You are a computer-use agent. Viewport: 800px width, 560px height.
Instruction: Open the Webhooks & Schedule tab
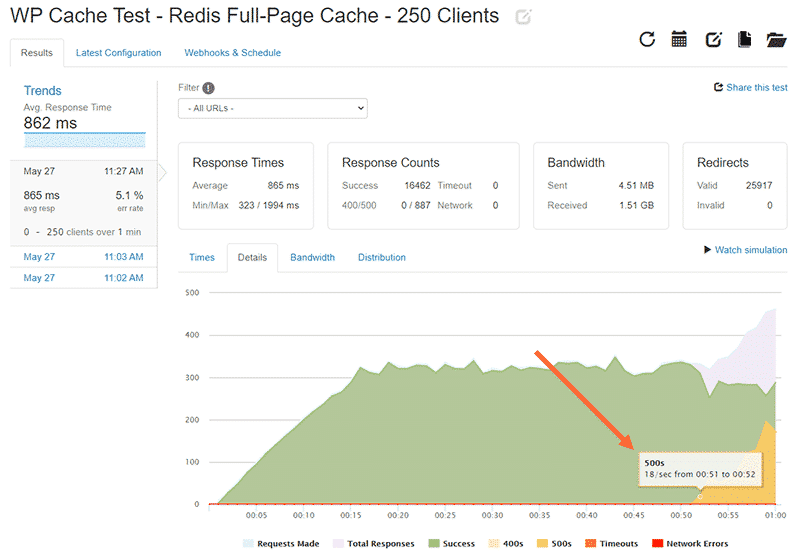coord(233,53)
